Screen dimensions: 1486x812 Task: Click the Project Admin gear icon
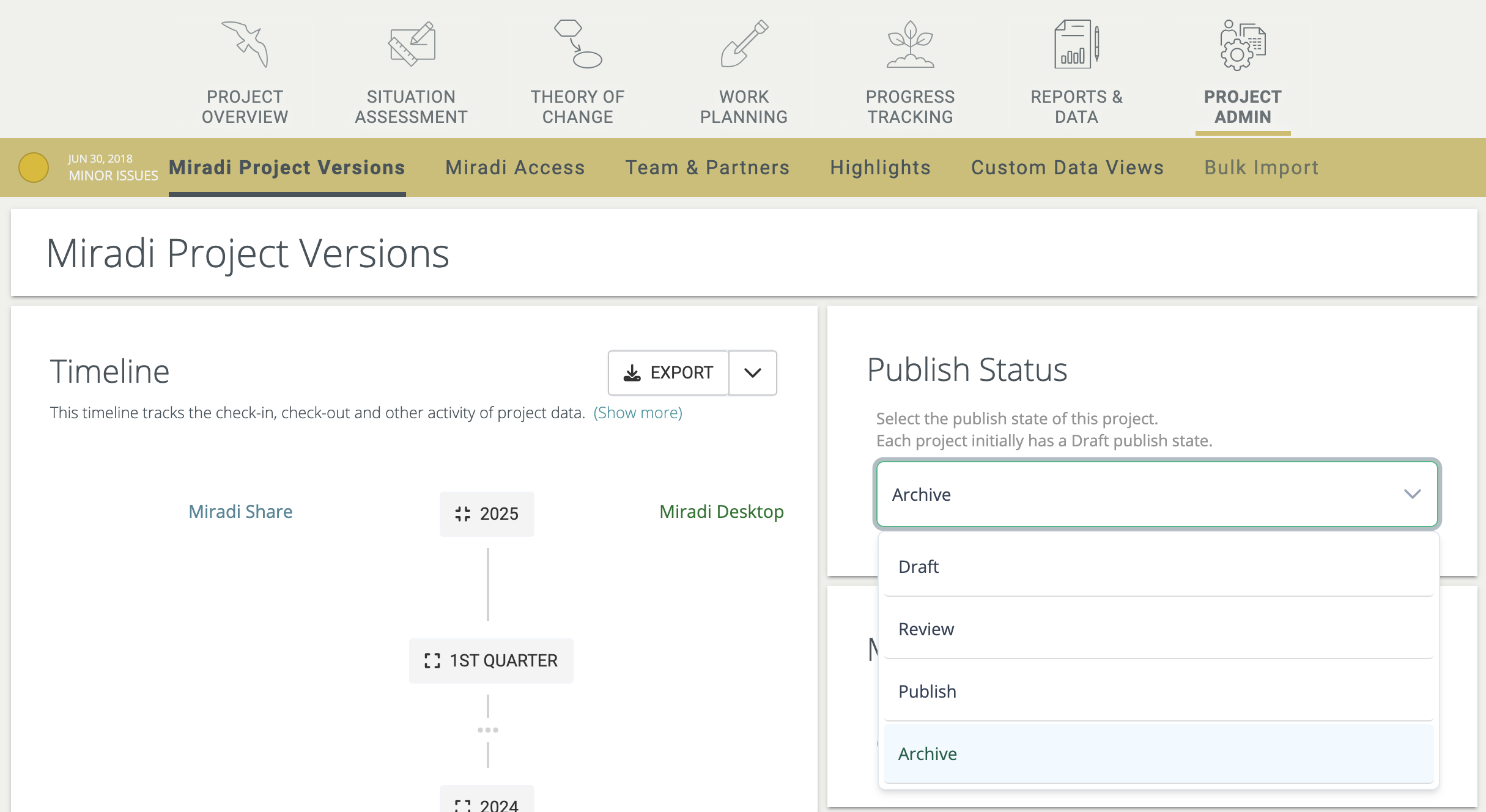click(x=1241, y=43)
